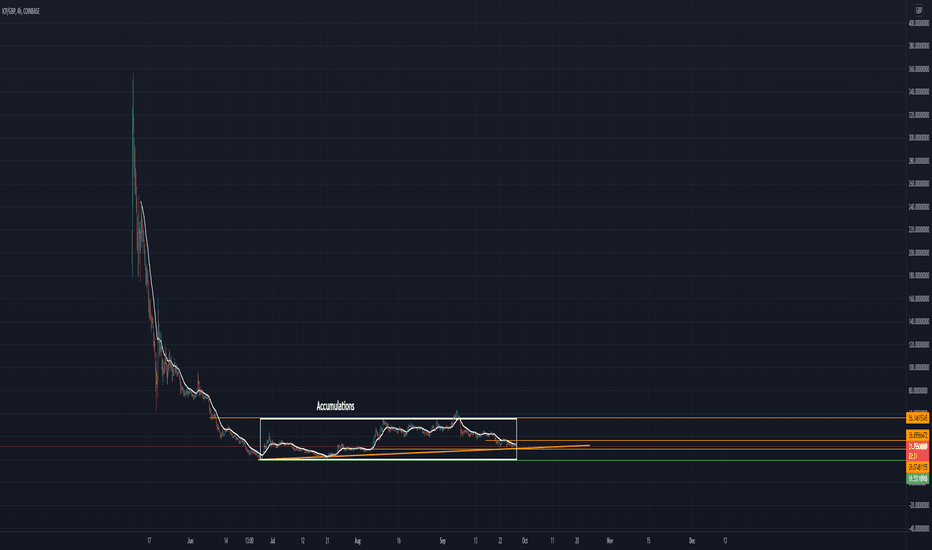Click the Jul label on time axis
This screenshot has height=550, width=932.
[x=272, y=540]
